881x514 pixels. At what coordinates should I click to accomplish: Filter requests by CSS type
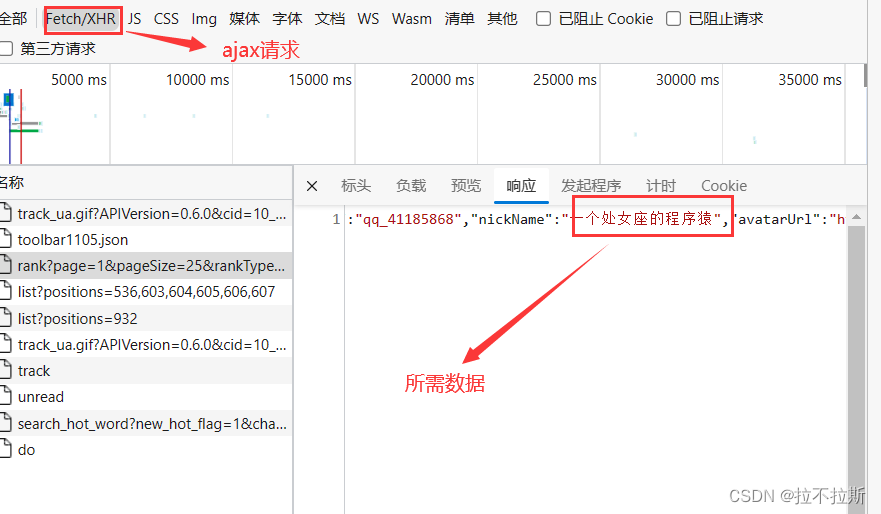[166, 19]
